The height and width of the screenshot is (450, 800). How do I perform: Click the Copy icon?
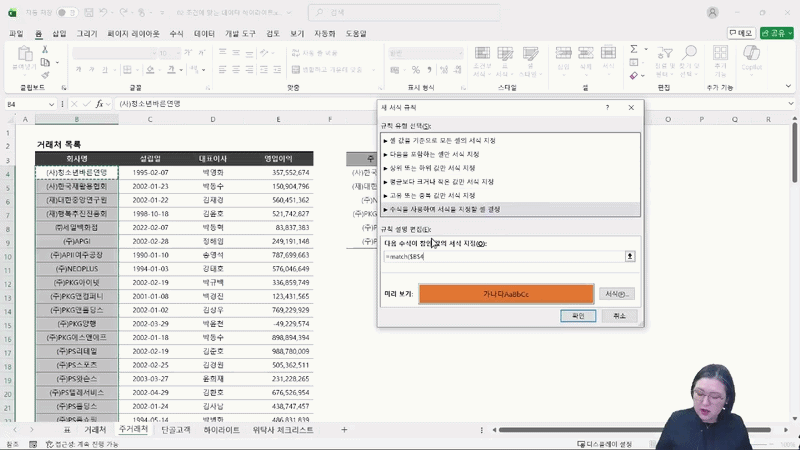pyautogui.click(x=45, y=62)
